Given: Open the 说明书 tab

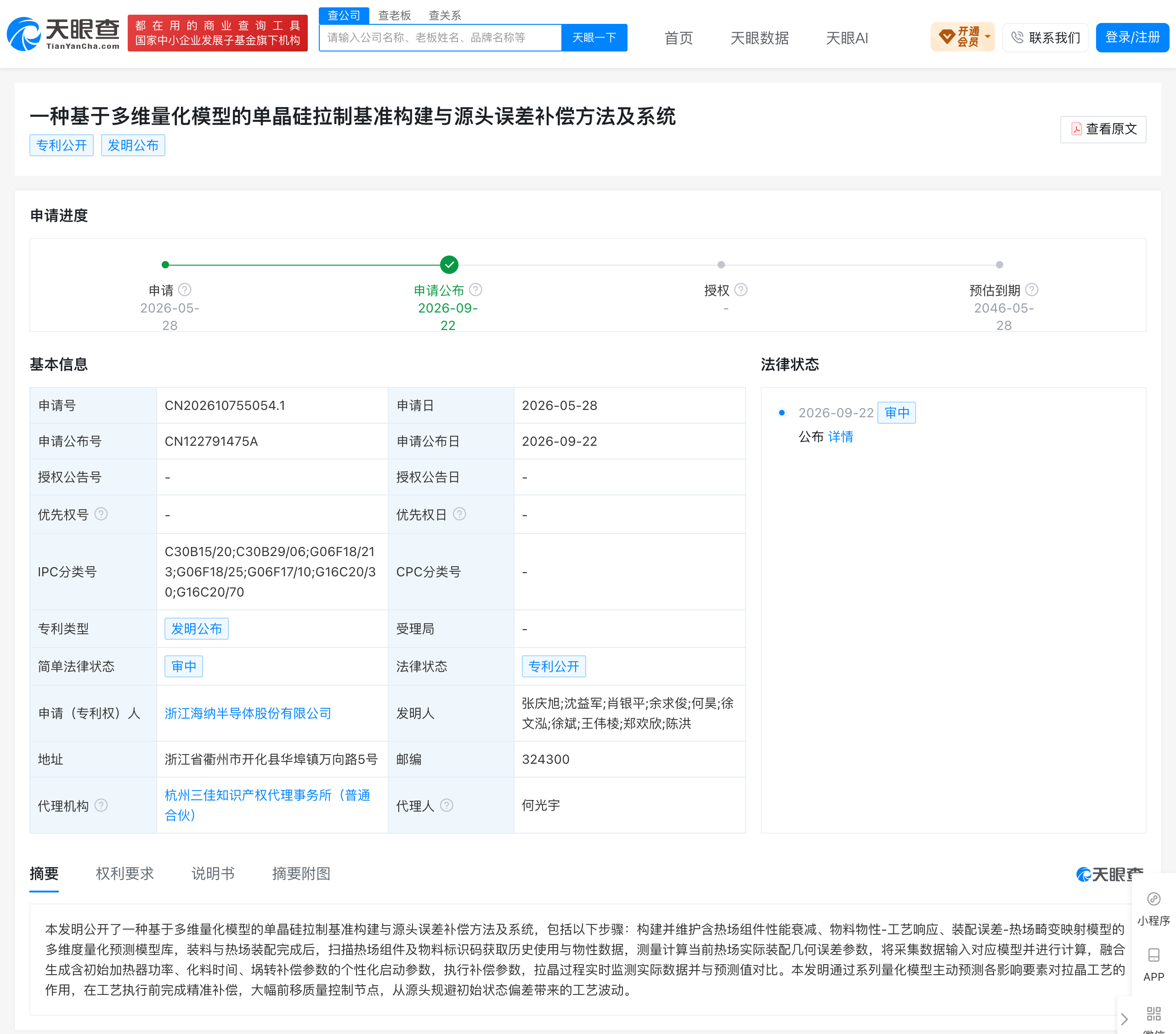Looking at the screenshot, I should pyautogui.click(x=213, y=873).
